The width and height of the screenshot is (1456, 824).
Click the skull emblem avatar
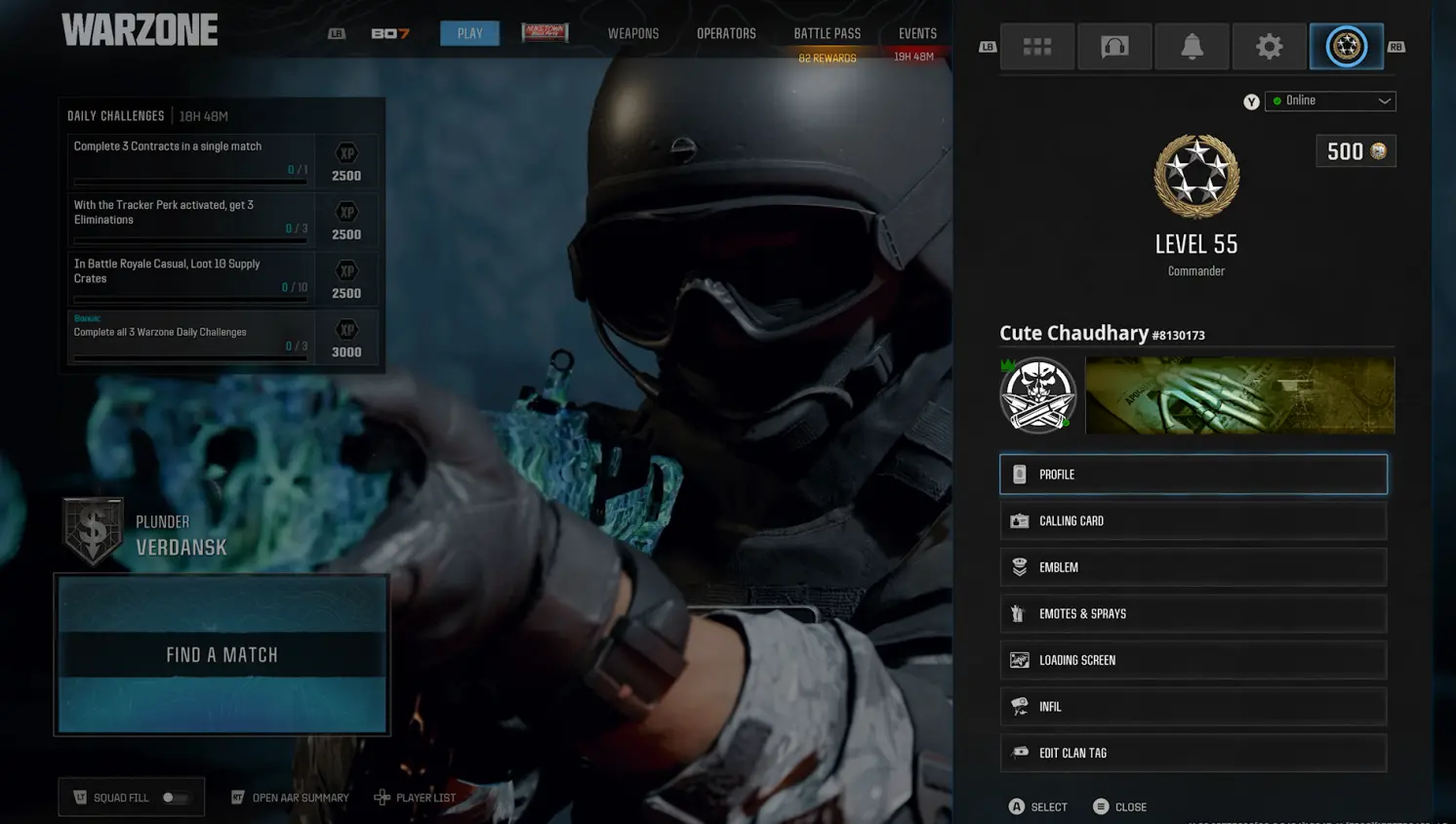[1037, 395]
